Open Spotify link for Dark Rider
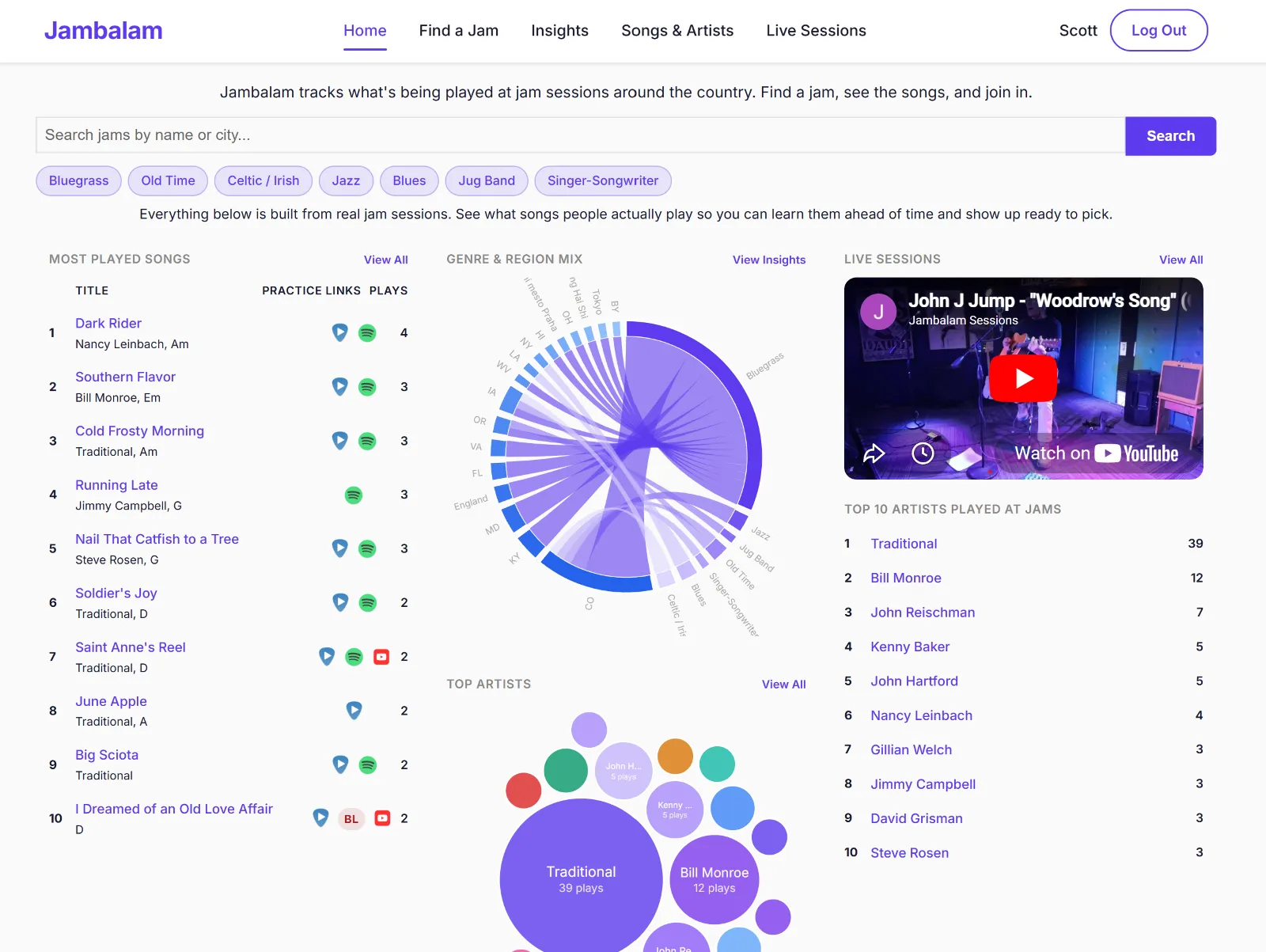This screenshot has width=1266, height=952. click(367, 333)
